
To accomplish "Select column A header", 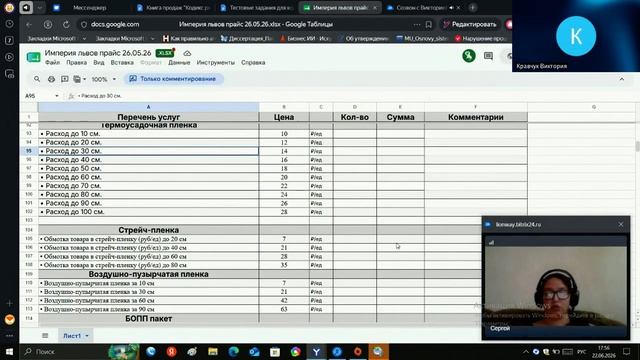I will pos(149,107).
